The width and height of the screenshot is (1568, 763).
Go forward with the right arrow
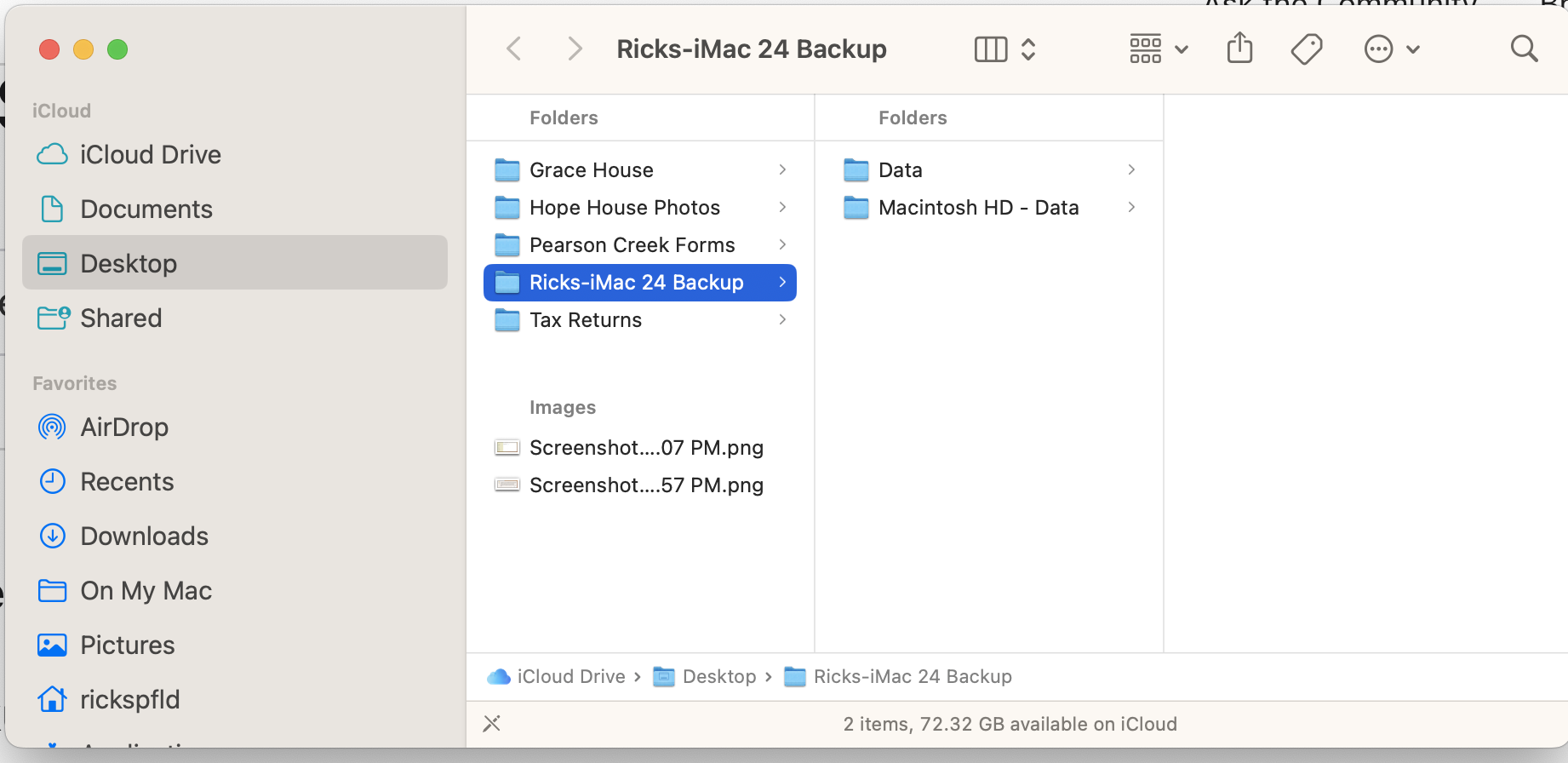coord(575,49)
